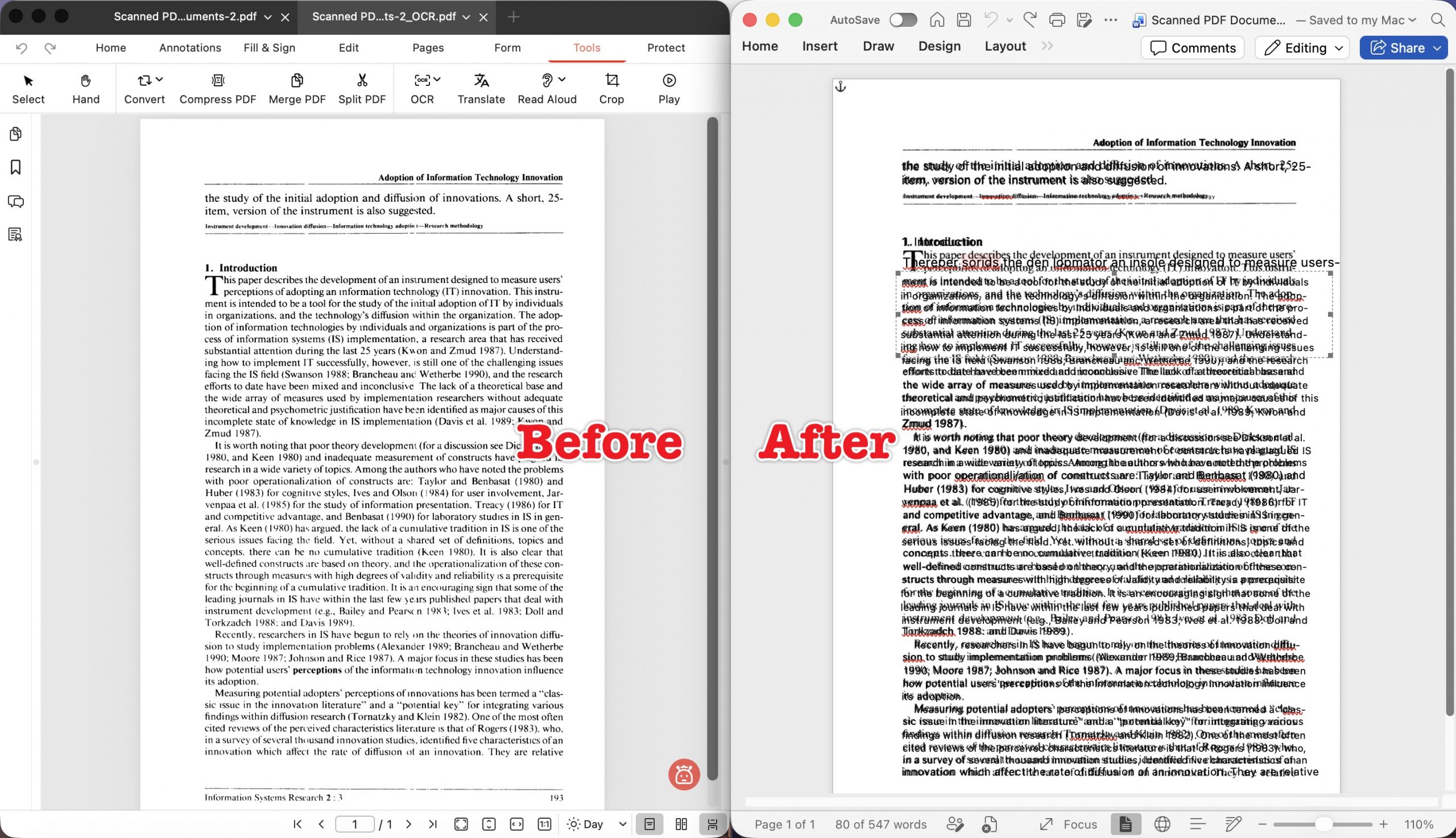Open the Split PDF tool

pyautogui.click(x=362, y=89)
